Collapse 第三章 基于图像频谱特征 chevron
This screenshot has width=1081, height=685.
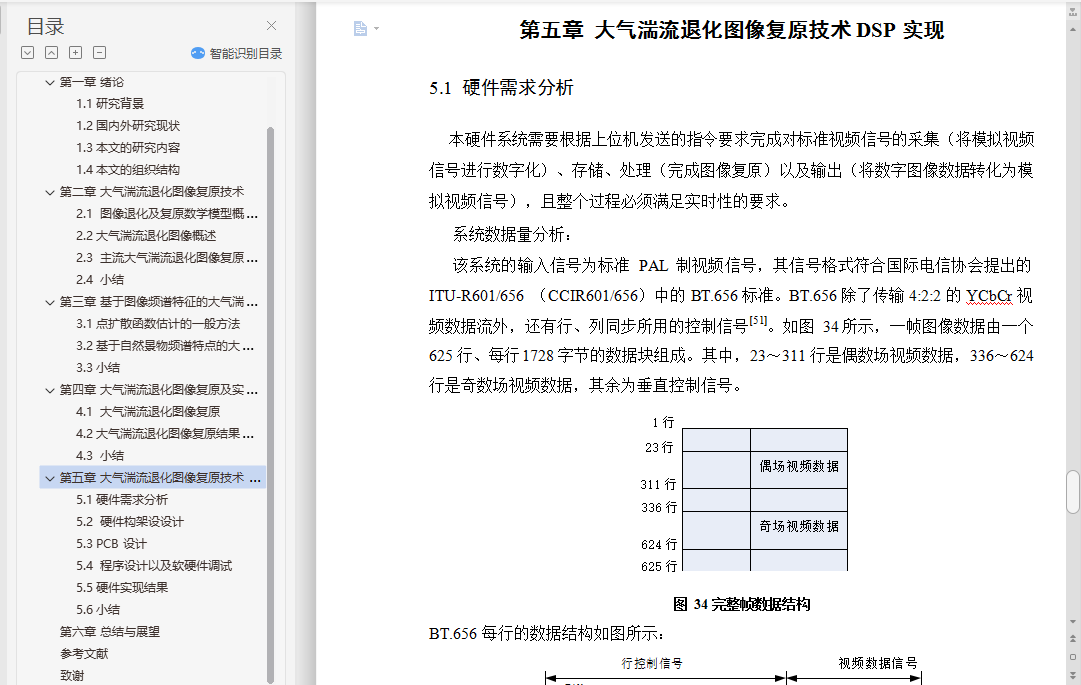(50, 303)
